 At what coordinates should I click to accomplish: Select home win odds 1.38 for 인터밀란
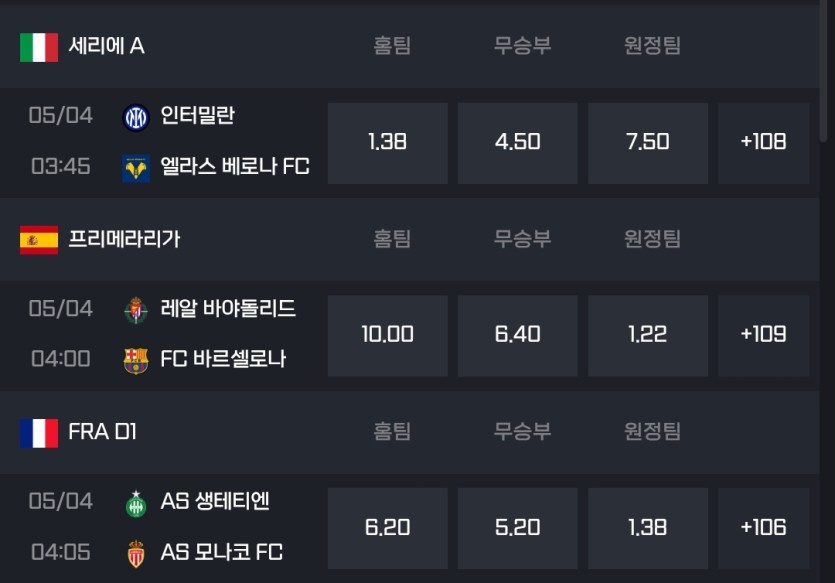tap(388, 143)
